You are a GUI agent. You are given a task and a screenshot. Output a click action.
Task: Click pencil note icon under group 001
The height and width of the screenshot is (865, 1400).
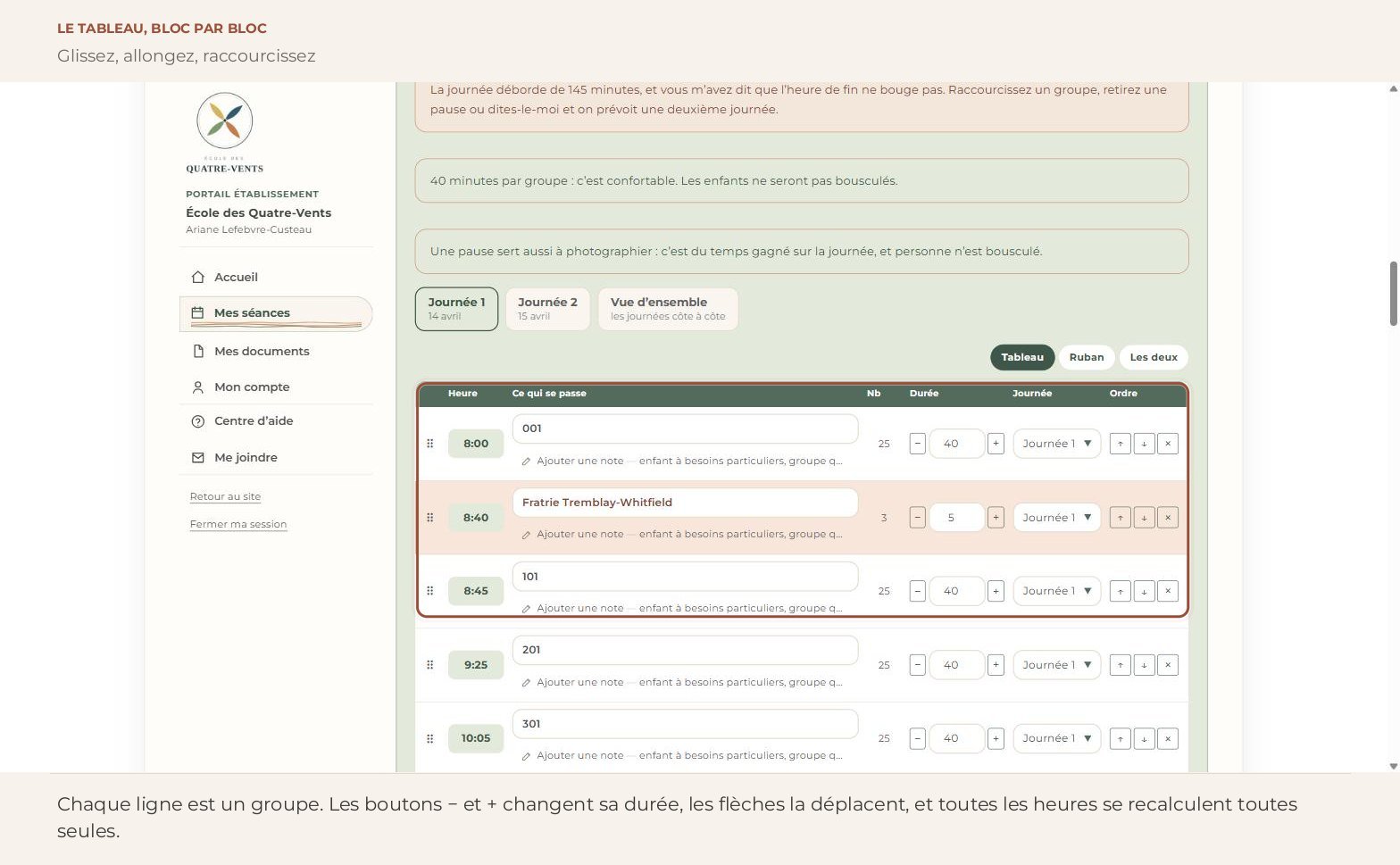(526, 462)
